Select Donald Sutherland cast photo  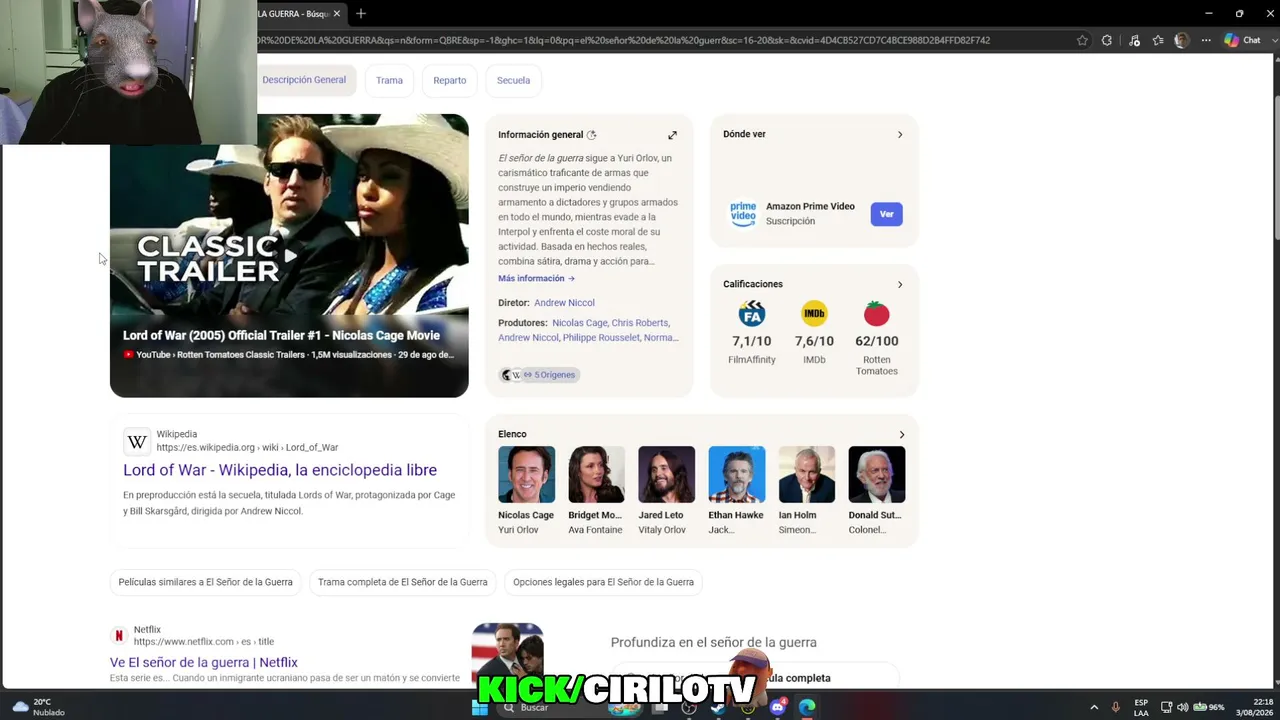(x=876, y=474)
